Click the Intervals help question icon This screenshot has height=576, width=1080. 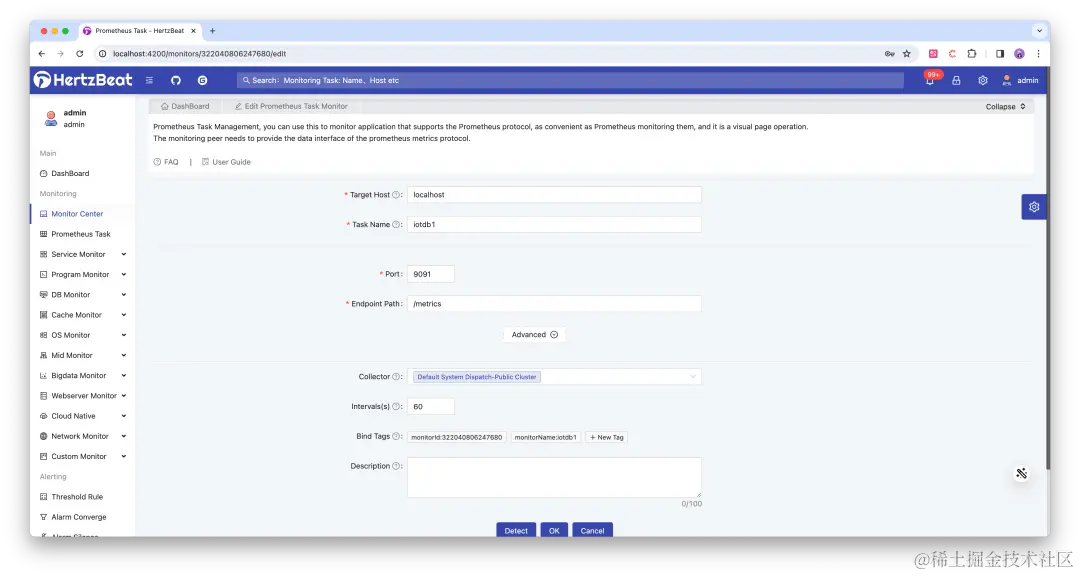(396, 407)
